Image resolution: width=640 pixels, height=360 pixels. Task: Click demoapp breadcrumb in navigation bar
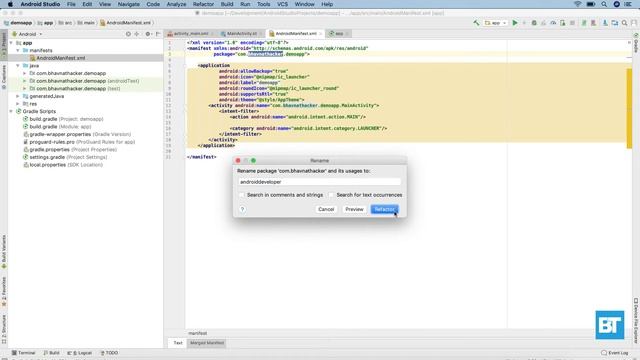tap(18, 23)
